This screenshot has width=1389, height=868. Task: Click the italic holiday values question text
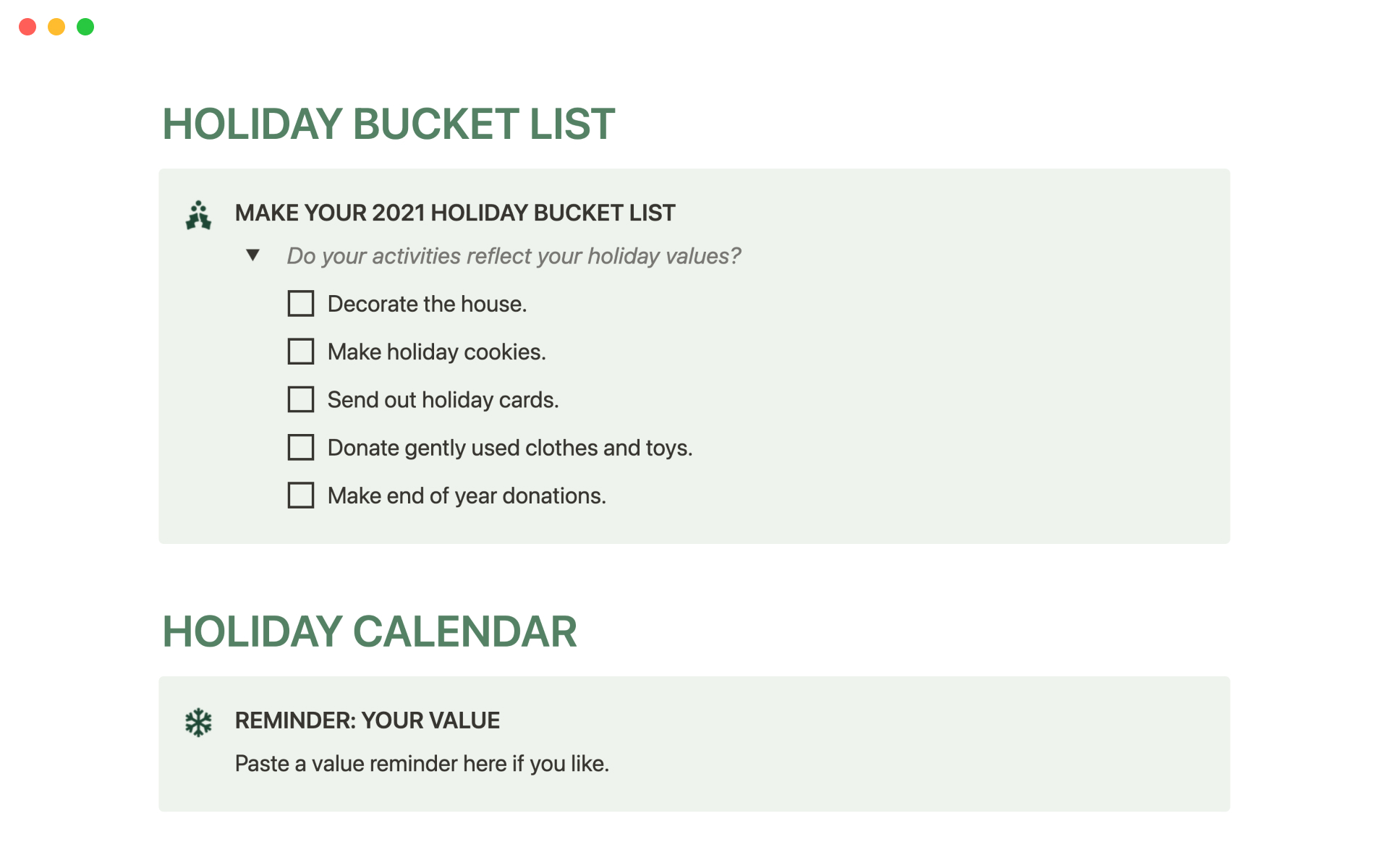[514, 256]
